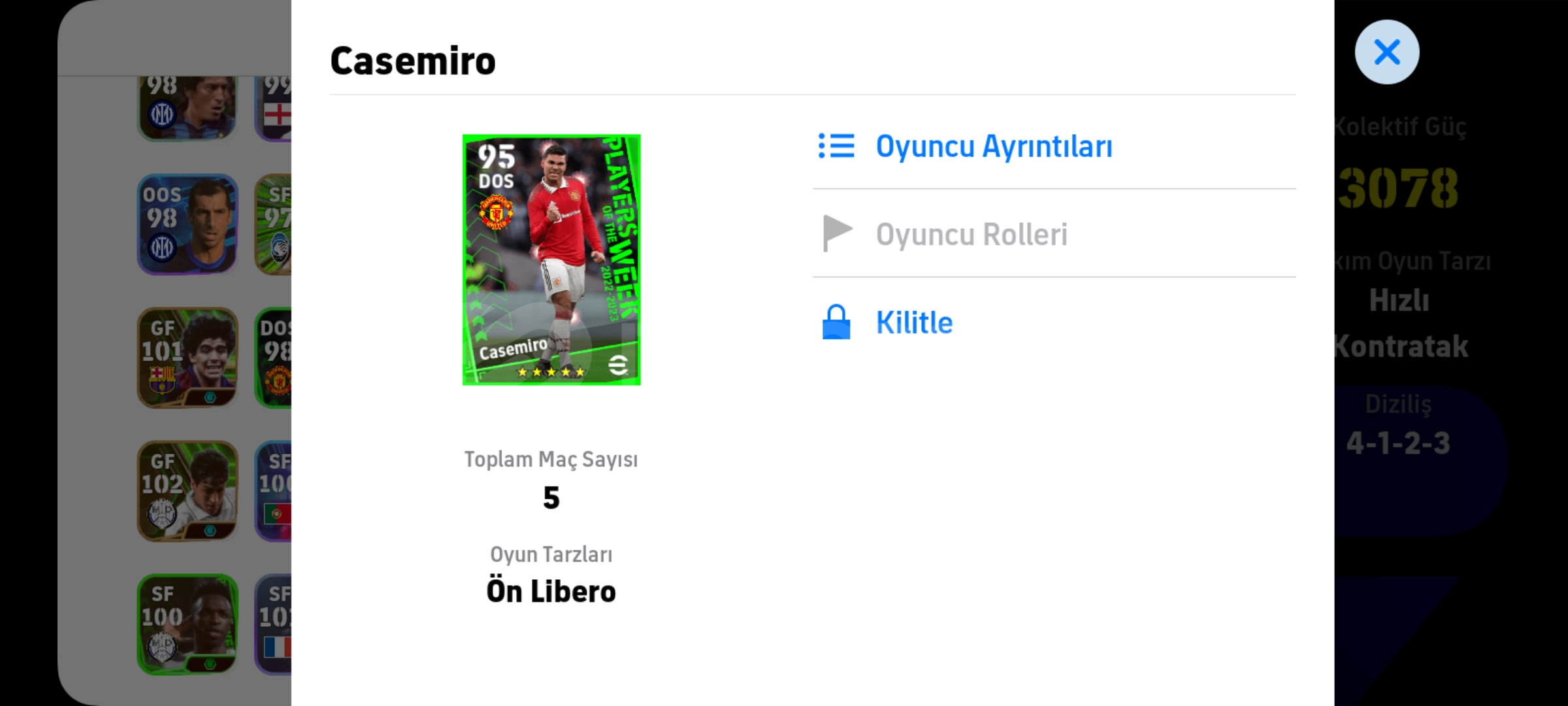Select the OOS 98 Inter player card
The image size is (1568, 706).
(x=188, y=224)
